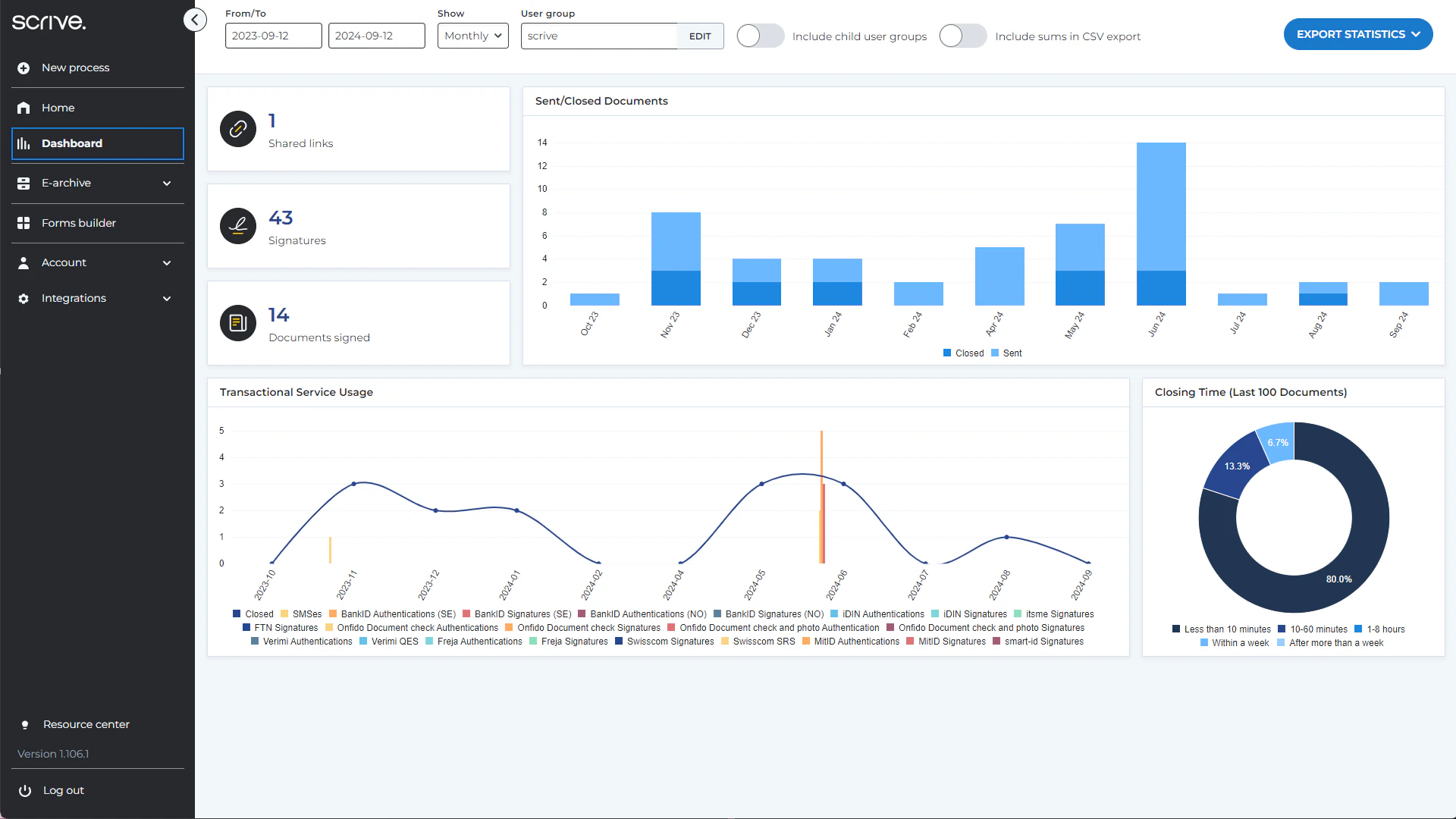
Task: Enable Include child user groups toggle
Action: click(760, 36)
